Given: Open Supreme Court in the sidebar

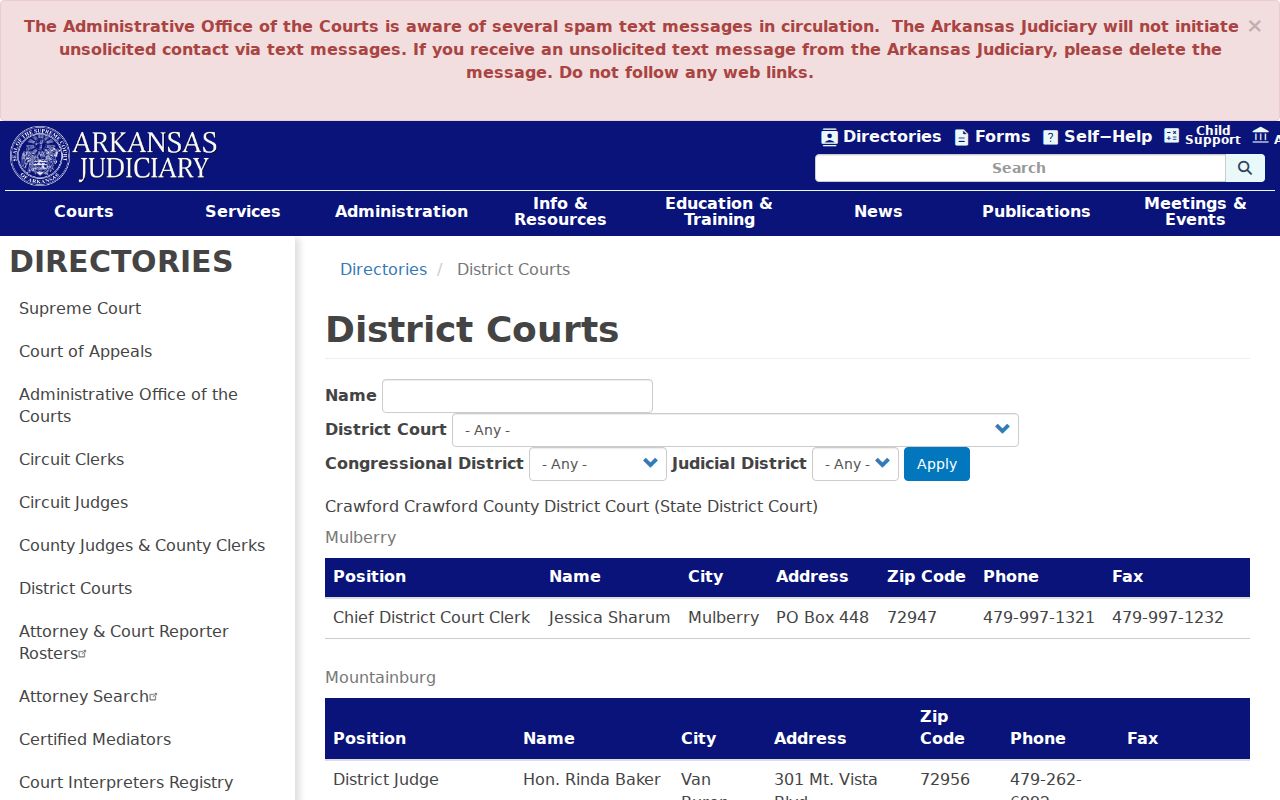Looking at the screenshot, I should click(80, 308).
